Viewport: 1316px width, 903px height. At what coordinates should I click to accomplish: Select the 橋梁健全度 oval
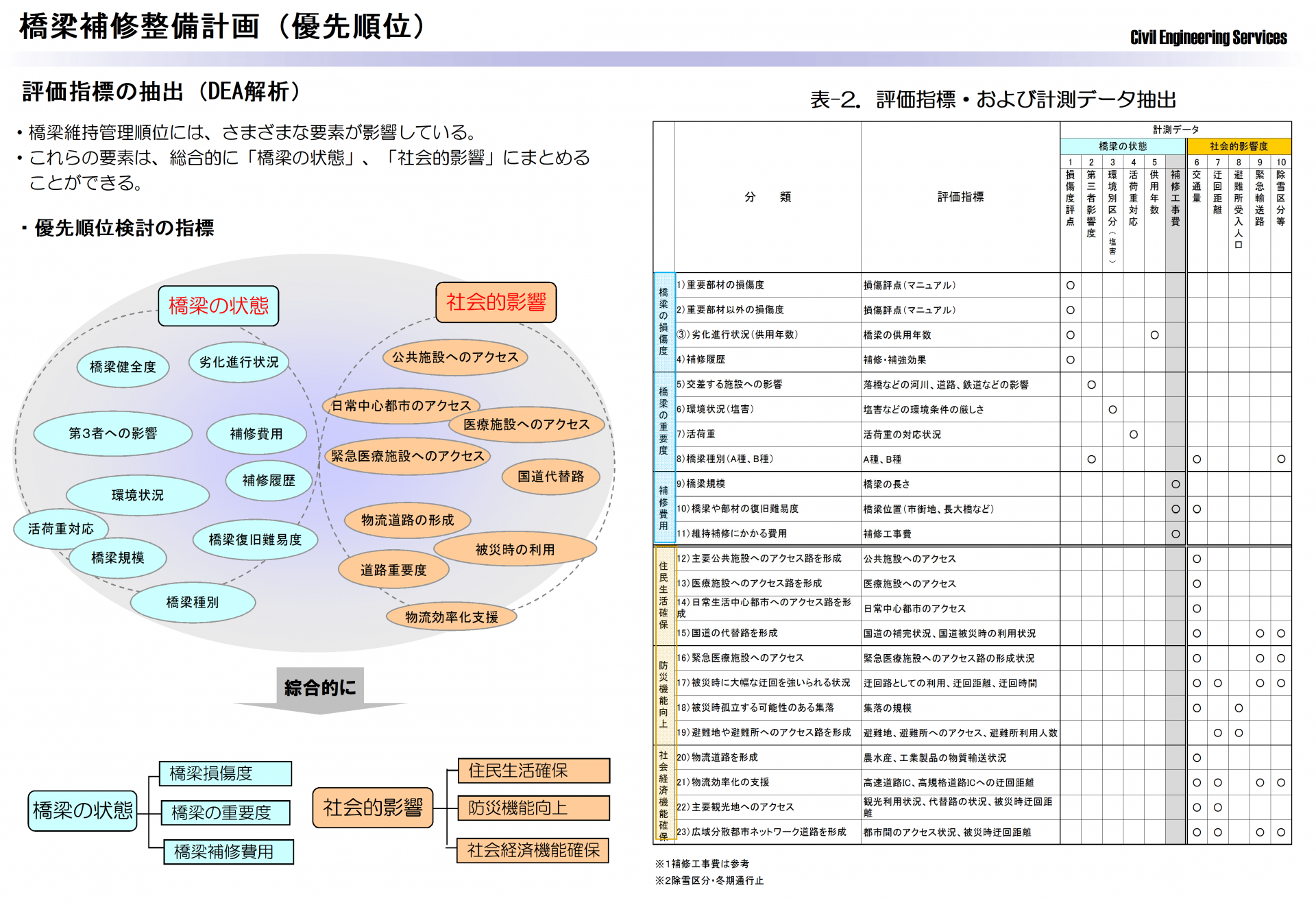pyautogui.click(x=123, y=367)
